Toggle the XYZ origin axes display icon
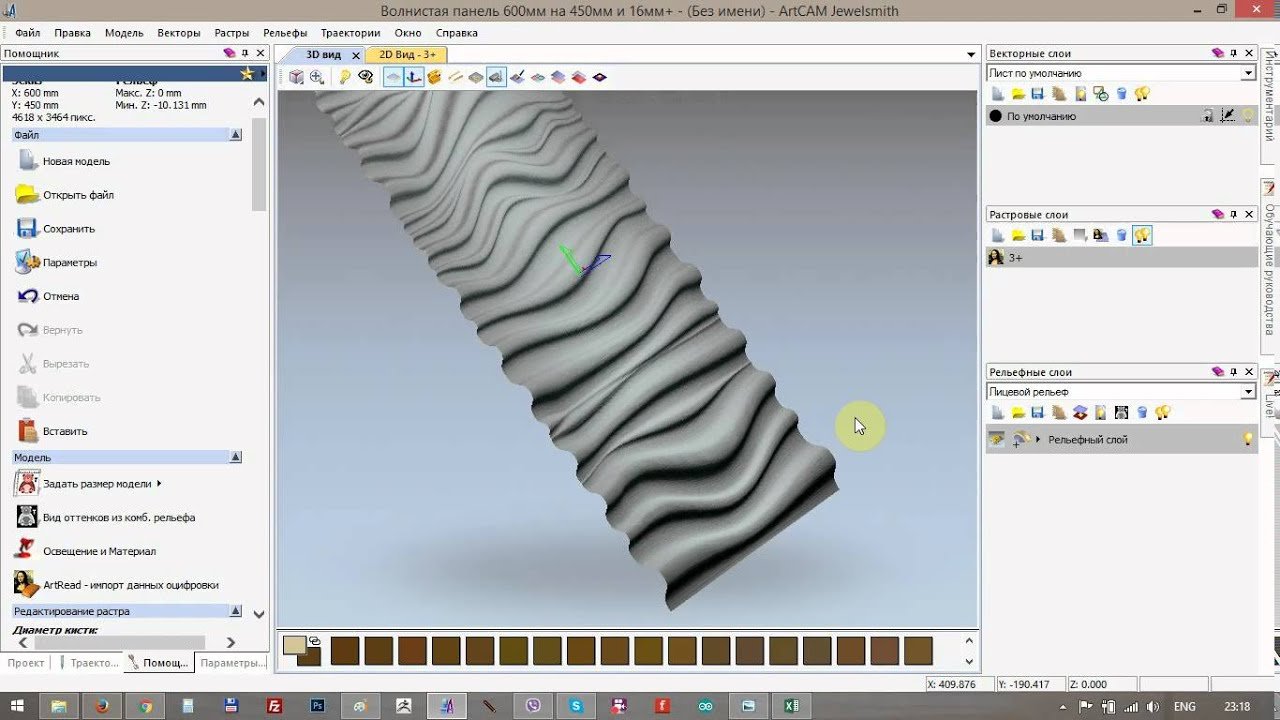The width and height of the screenshot is (1280, 720). [x=414, y=77]
